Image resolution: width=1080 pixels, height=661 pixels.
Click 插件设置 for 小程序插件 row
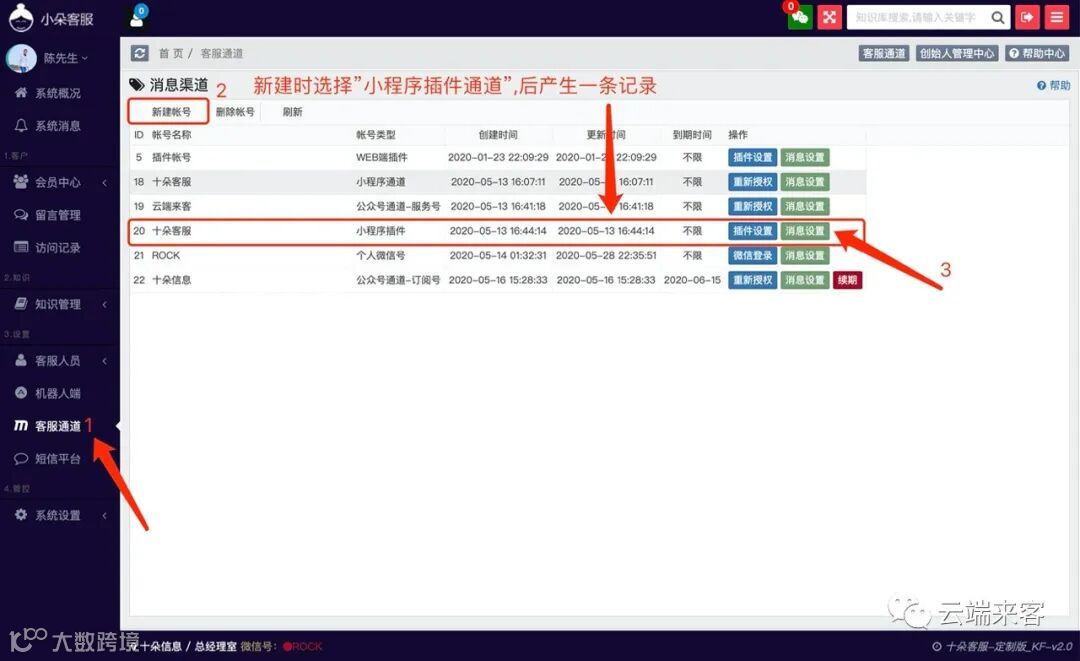click(752, 231)
